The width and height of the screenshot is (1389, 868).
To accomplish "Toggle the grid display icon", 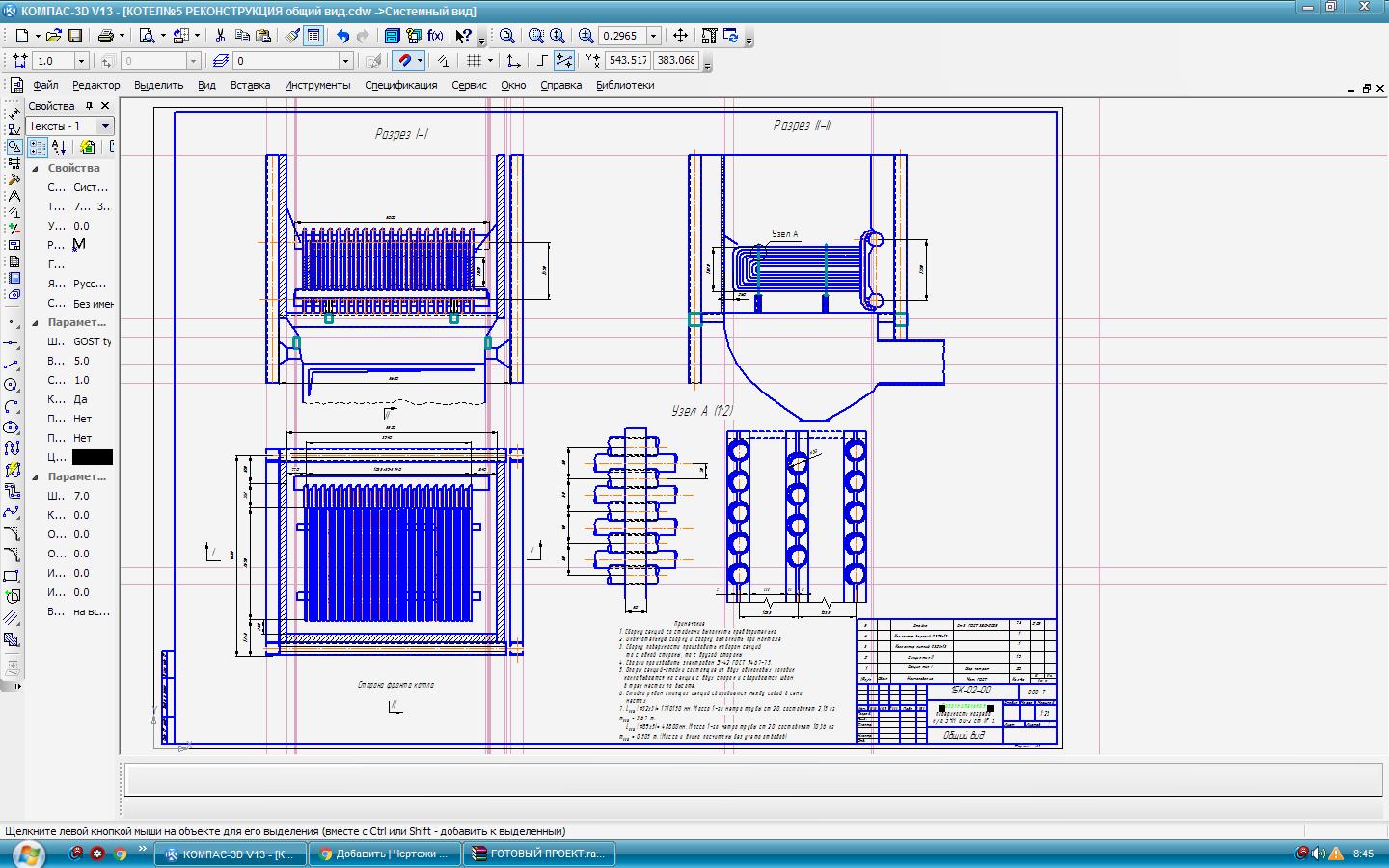I will pos(474,61).
